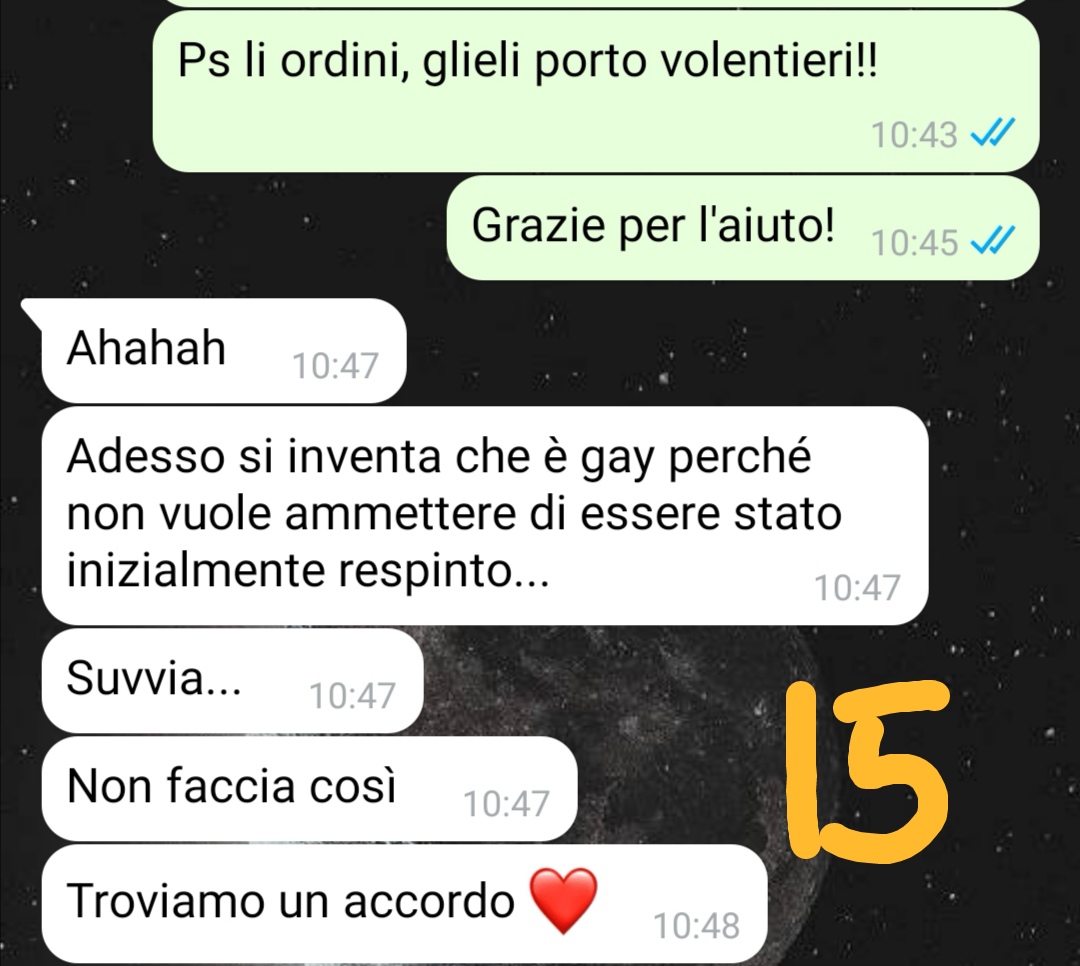1080x966 pixels.
Task: Tap 10:47 timestamp in 'Ahahah' bubble
Action: tap(335, 366)
